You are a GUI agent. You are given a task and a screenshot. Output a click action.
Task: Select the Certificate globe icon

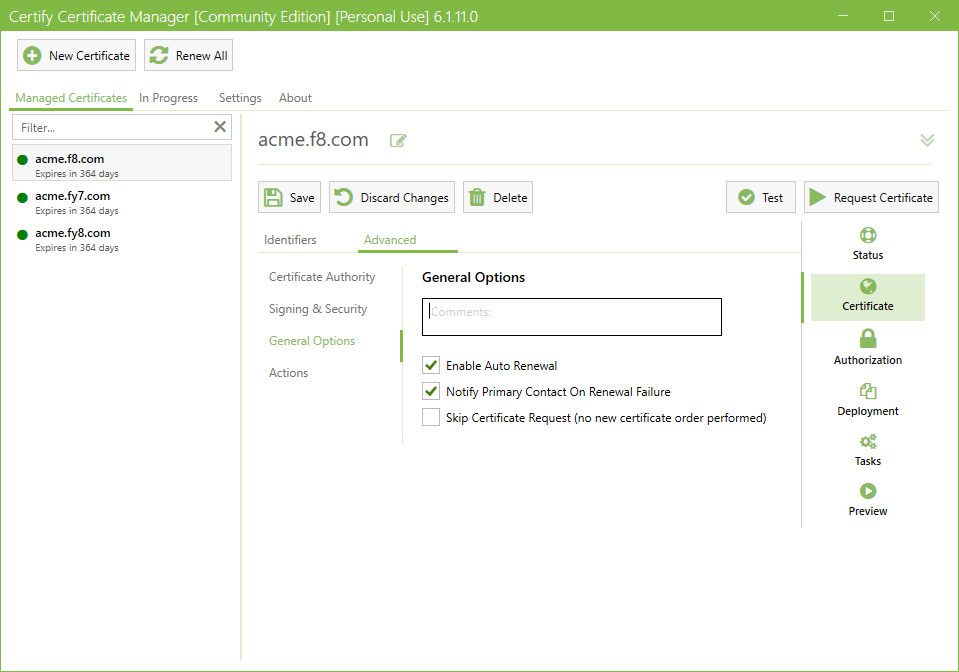[868, 287]
